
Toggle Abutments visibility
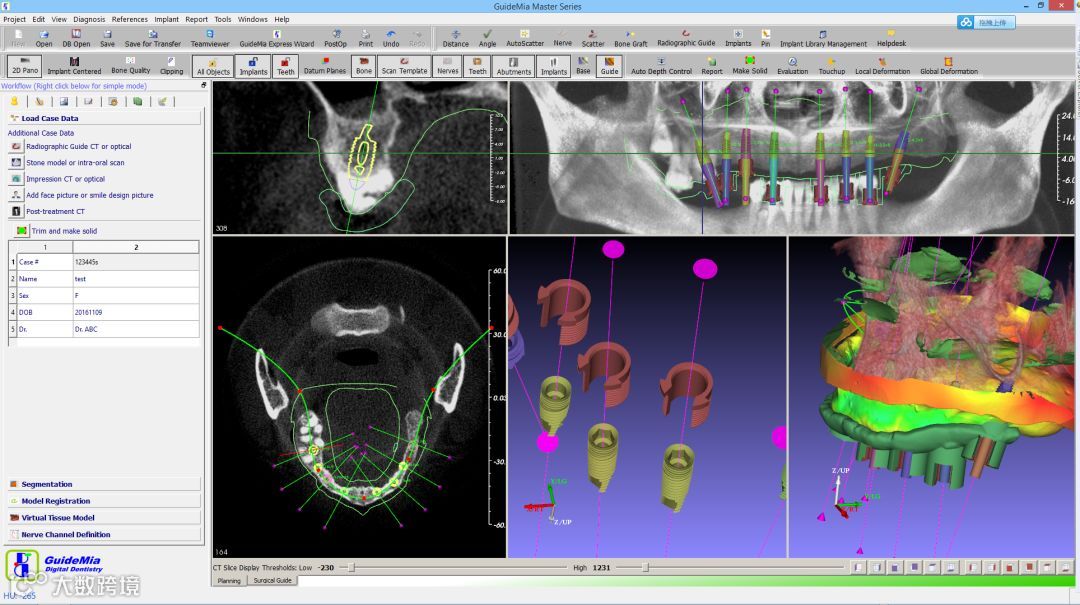pos(514,66)
